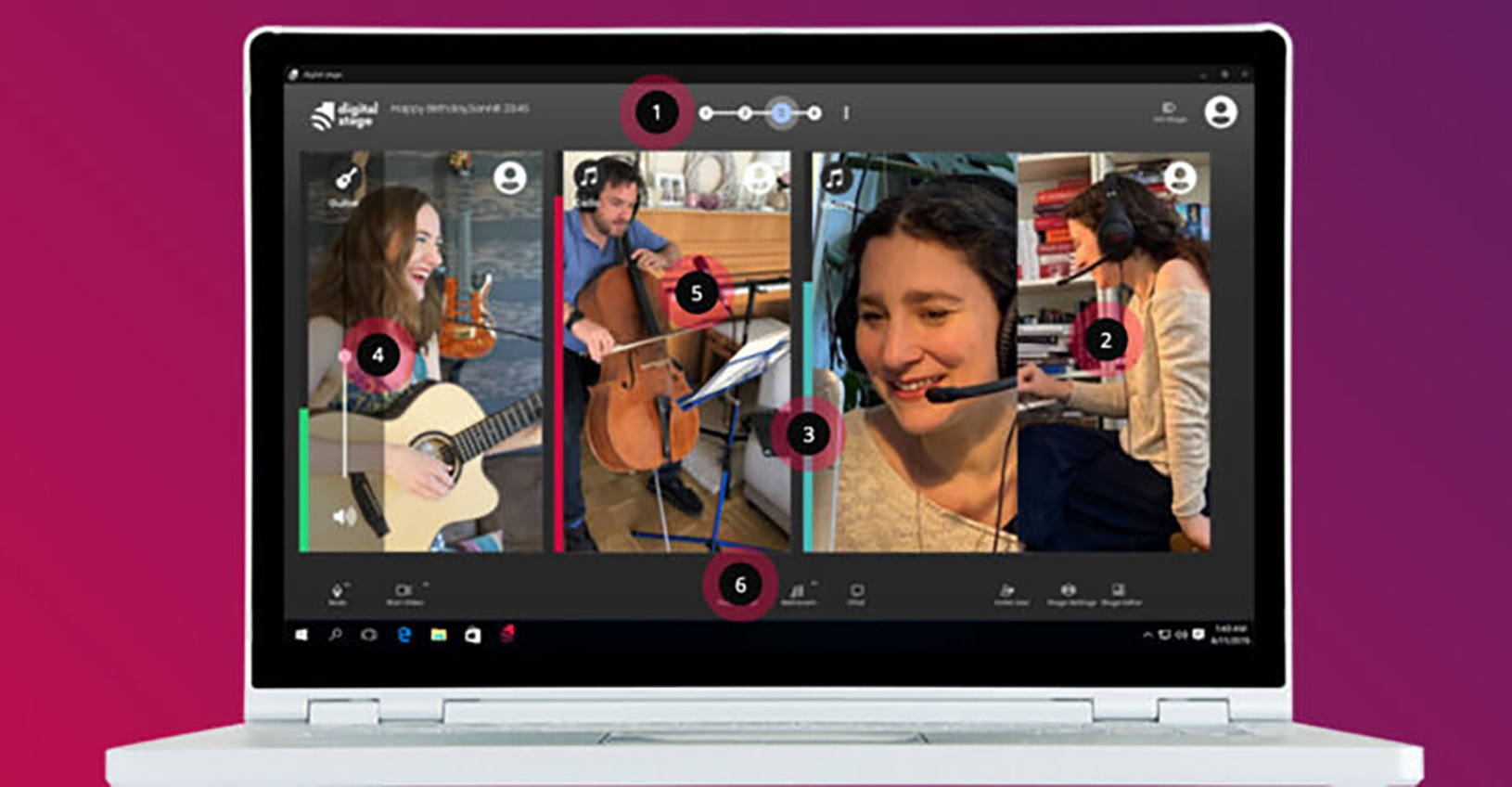1512x787 pixels.
Task: Select the video tile of woman by bookshelf
Action: coord(1114,353)
